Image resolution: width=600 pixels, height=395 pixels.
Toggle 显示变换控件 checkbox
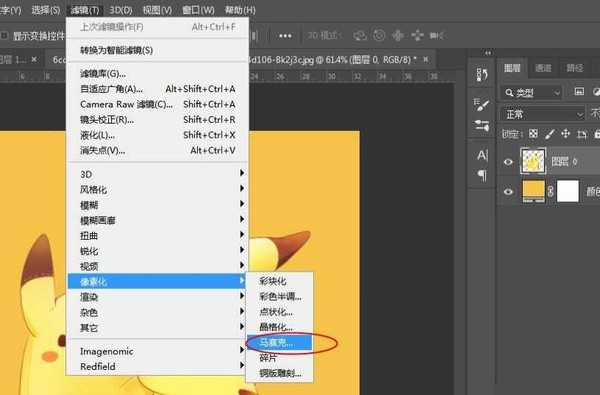tap(5, 36)
